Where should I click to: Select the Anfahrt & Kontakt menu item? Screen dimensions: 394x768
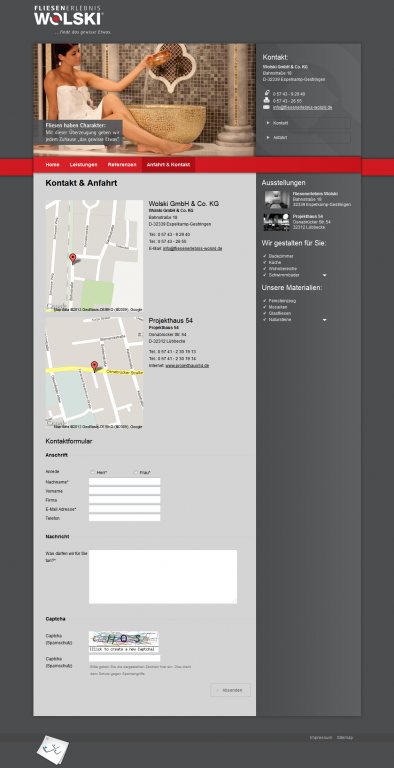click(169, 165)
